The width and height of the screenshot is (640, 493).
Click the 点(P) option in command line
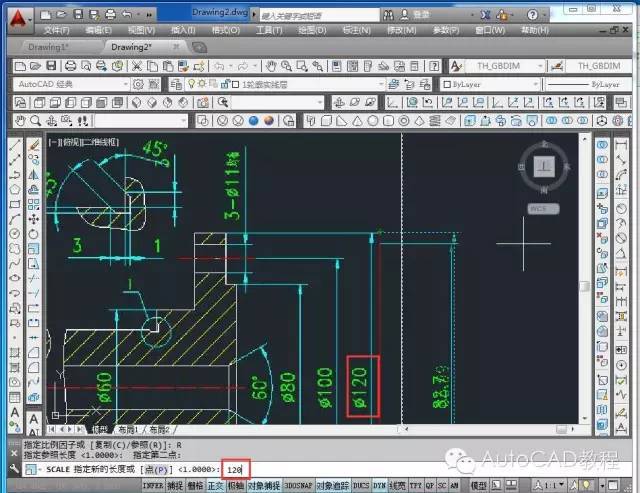(156, 469)
